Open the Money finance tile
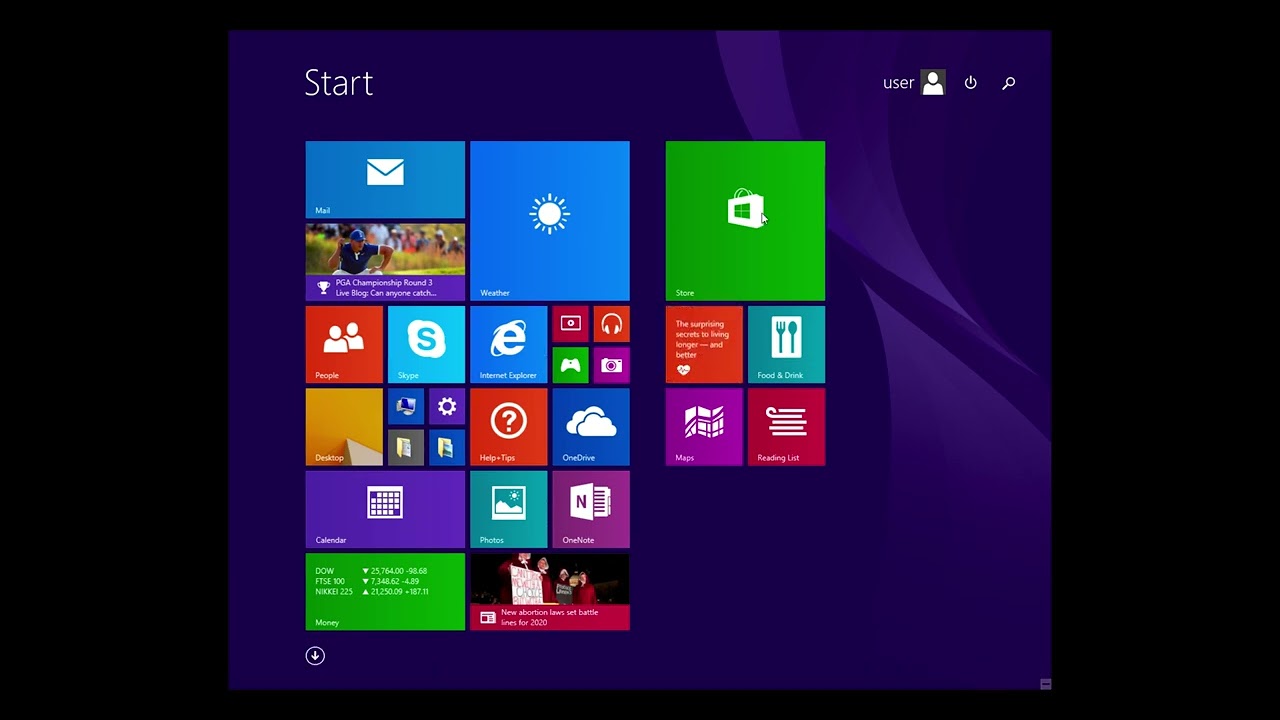This screenshot has width=1280, height=720. pos(385,592)
